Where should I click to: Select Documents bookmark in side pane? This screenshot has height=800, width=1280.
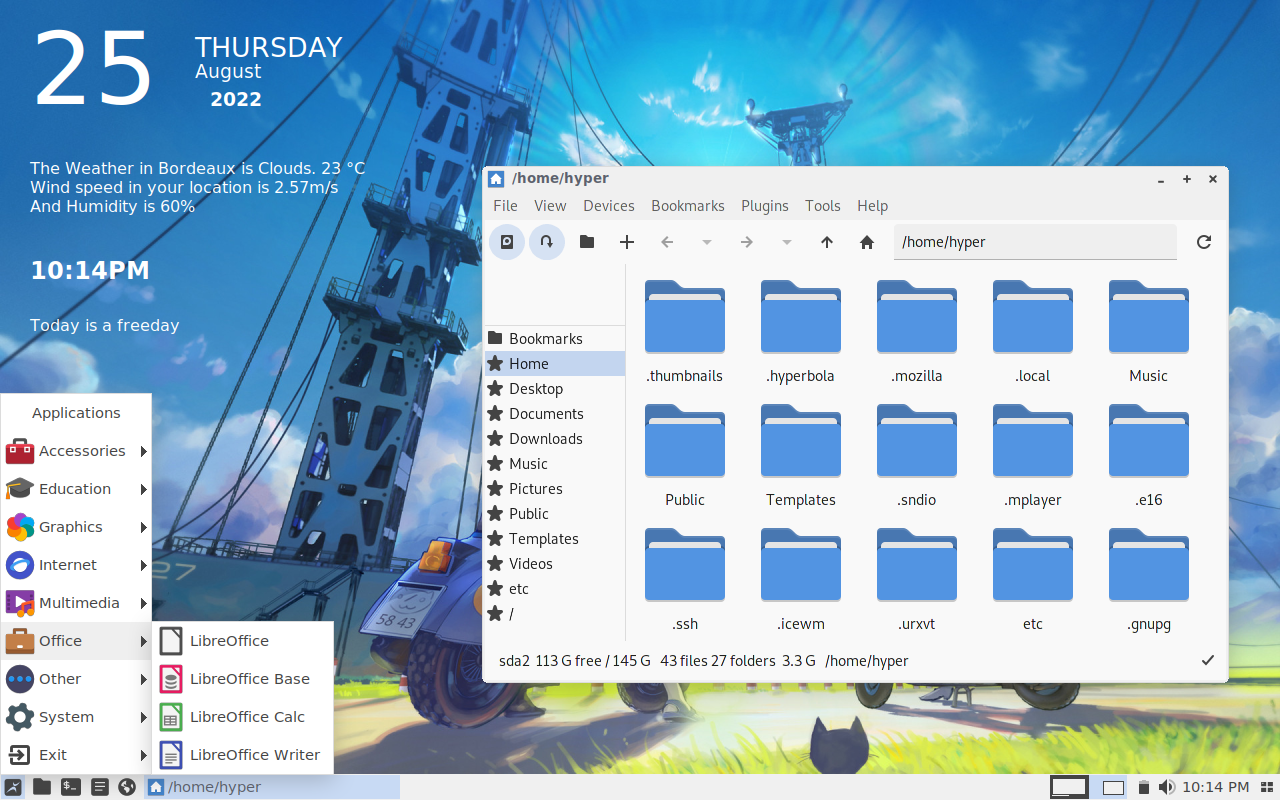coord(555,414)
